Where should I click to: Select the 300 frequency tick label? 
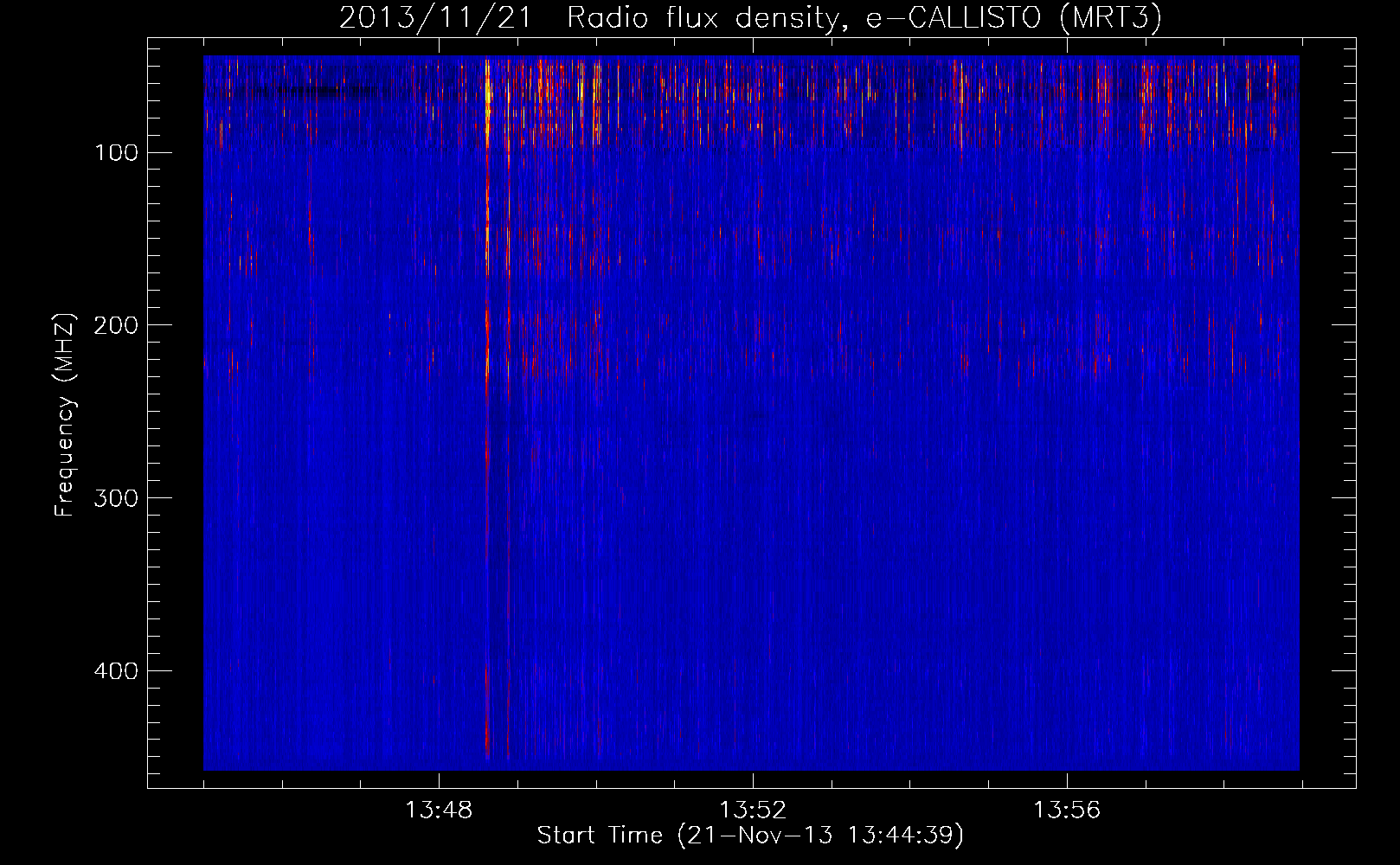click(x=116, y=498)
